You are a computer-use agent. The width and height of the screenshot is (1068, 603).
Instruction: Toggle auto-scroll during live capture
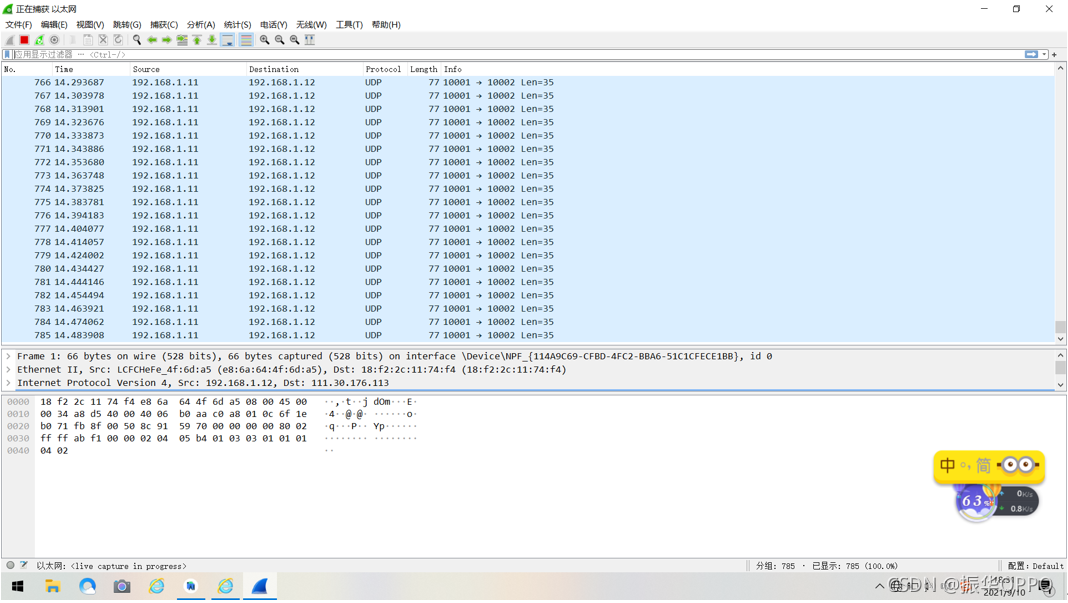(x=228, y=40)
